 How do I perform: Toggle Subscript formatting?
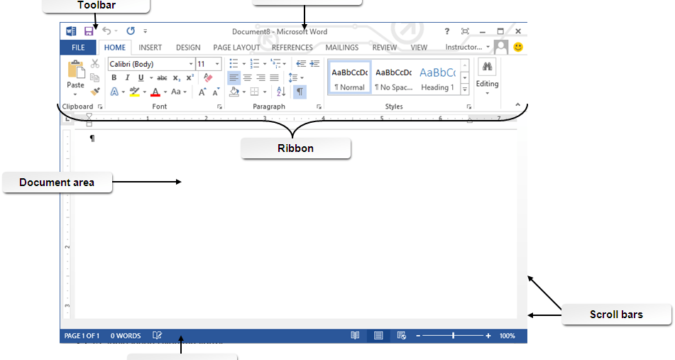[x=176, y=78]
